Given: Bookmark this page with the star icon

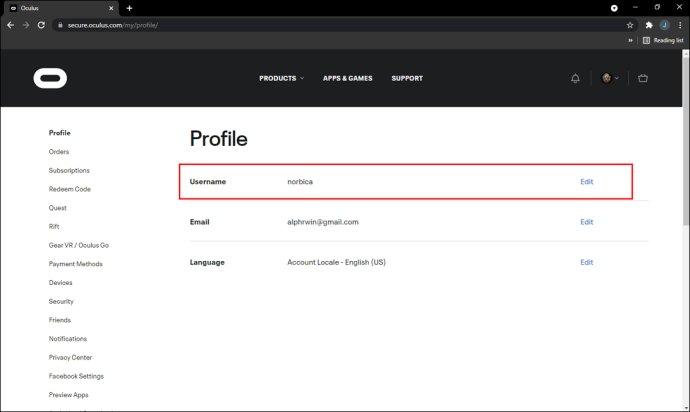Looking at the screenshot, I should point(630,25).
